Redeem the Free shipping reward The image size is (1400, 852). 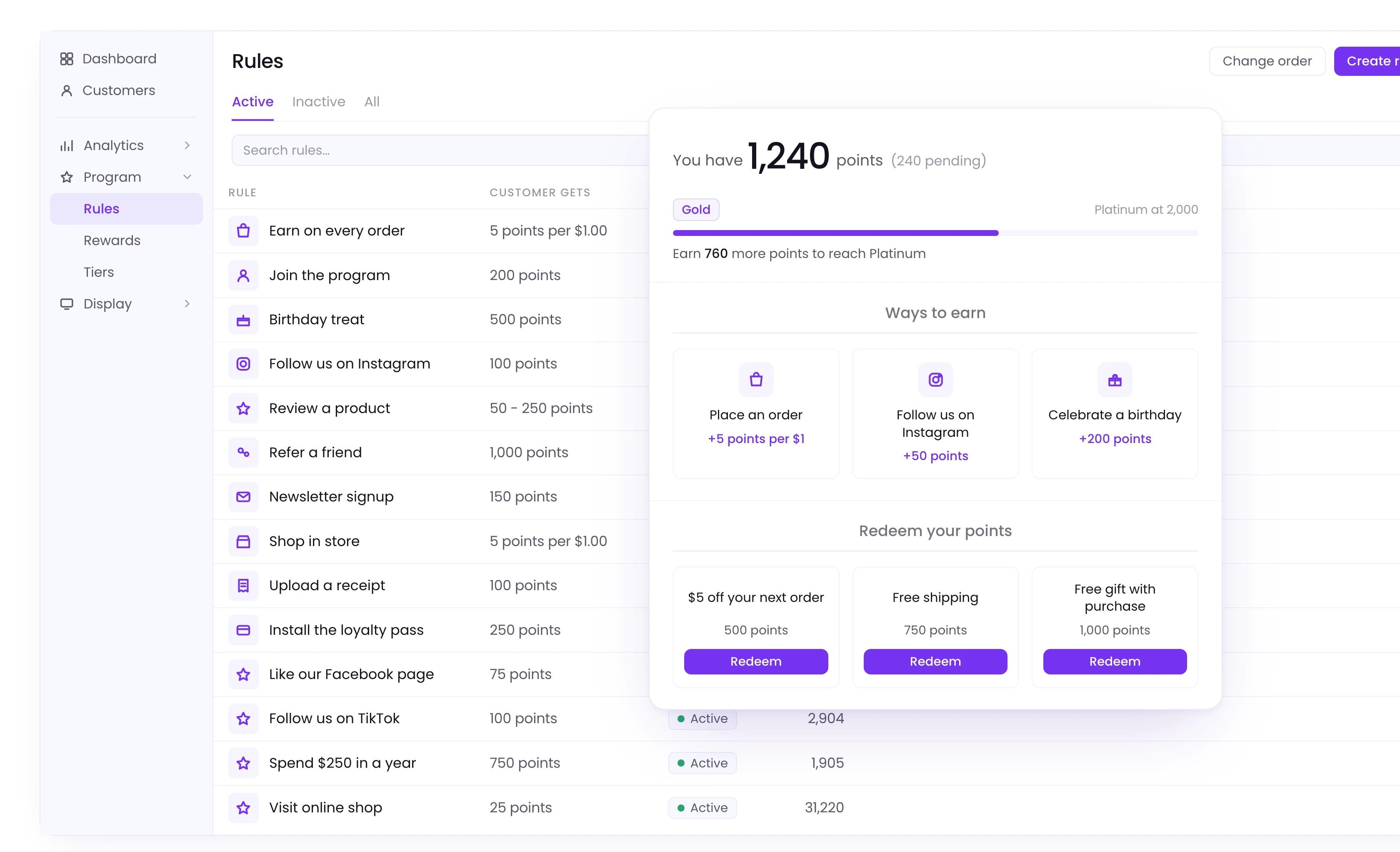[x=935, y=662]
